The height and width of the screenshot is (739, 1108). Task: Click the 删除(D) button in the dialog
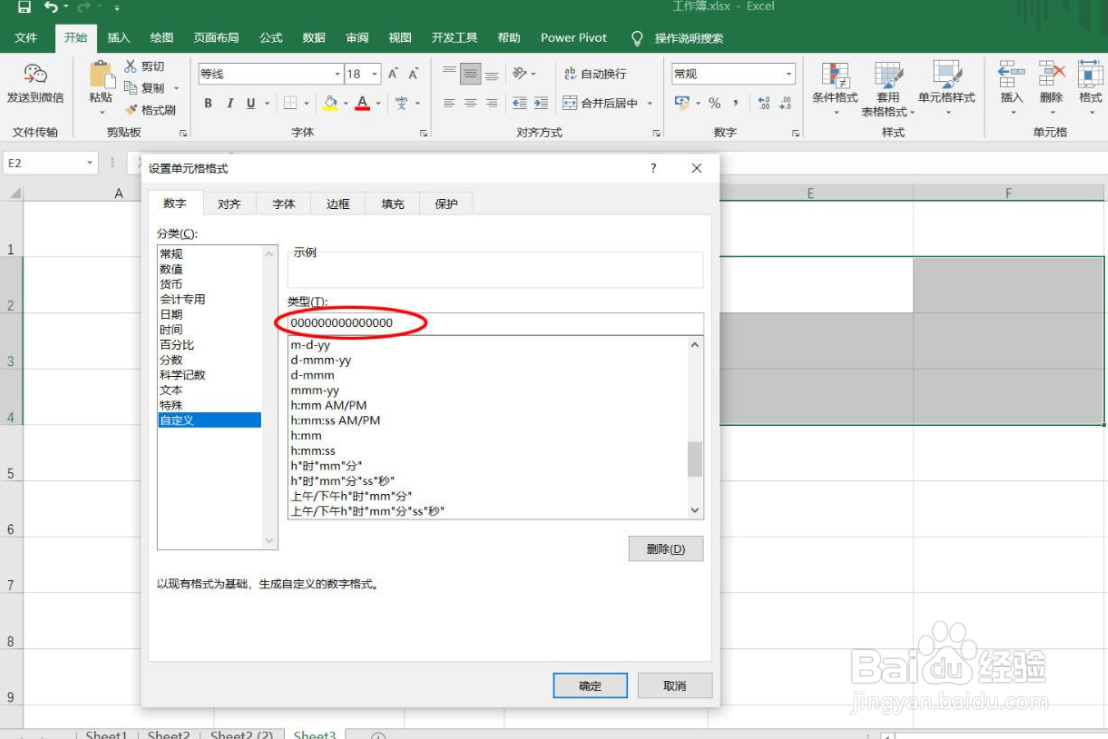coord(665,548)
